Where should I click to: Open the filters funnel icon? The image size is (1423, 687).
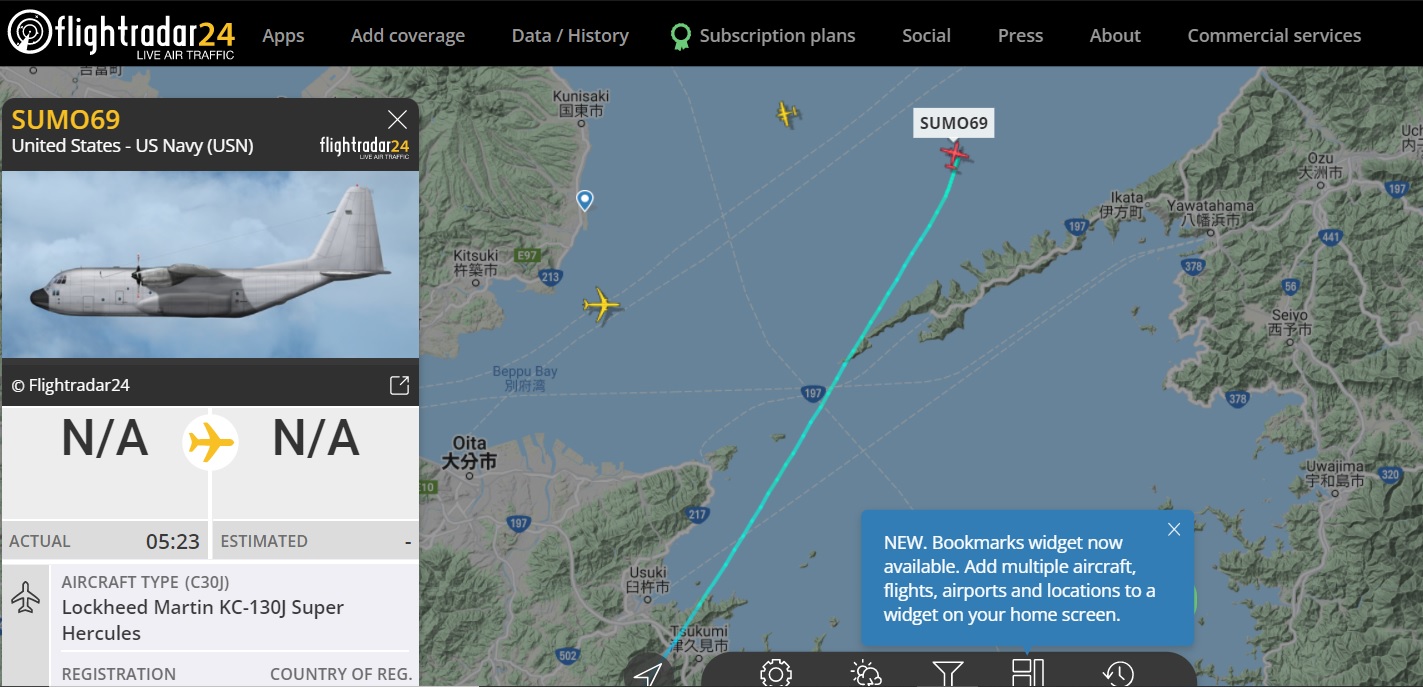click(x=947, y=673)
